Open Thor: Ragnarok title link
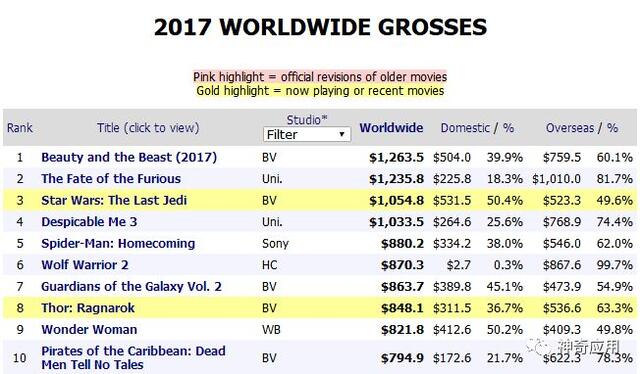The height and width of the screenshot is (374, 640). point(88,308)
